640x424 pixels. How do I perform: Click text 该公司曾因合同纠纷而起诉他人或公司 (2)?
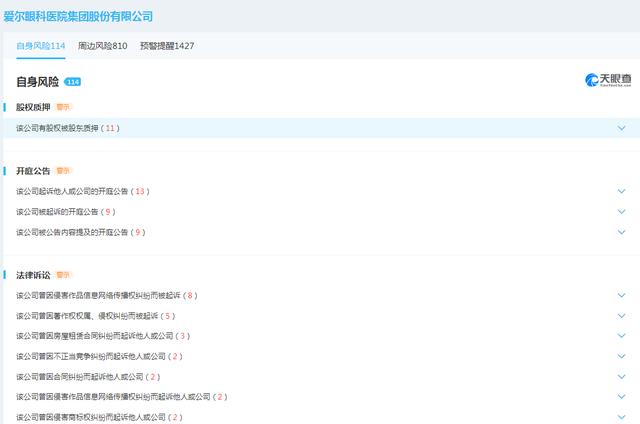pos(88,377)
